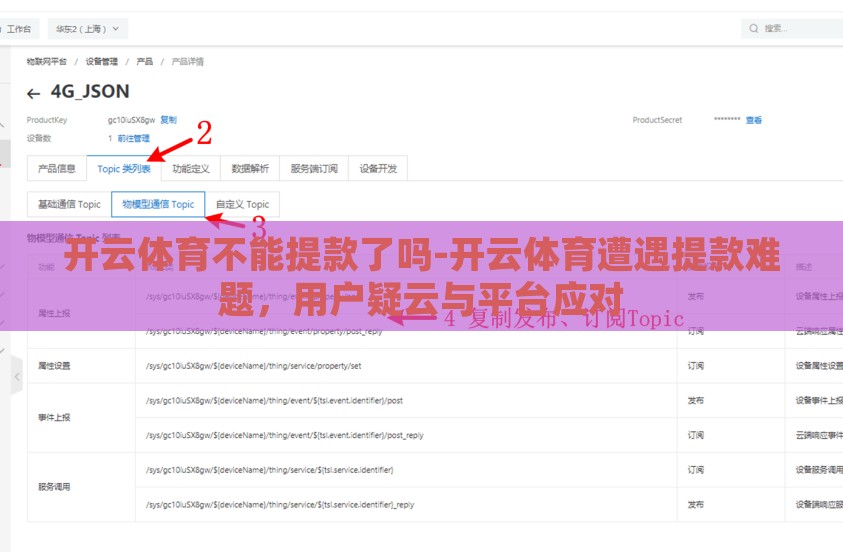The height and width of the screenshot is (552, 843).
Task: Switch to 功能定义 tab
Action: (x=190, y=168)
